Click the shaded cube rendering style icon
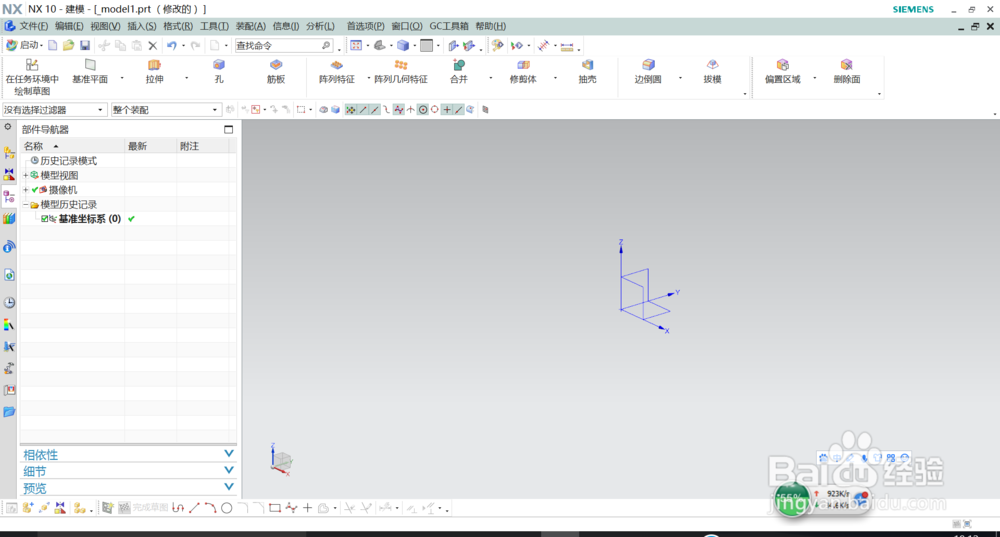1000x537 pixels. coord(403,45)
